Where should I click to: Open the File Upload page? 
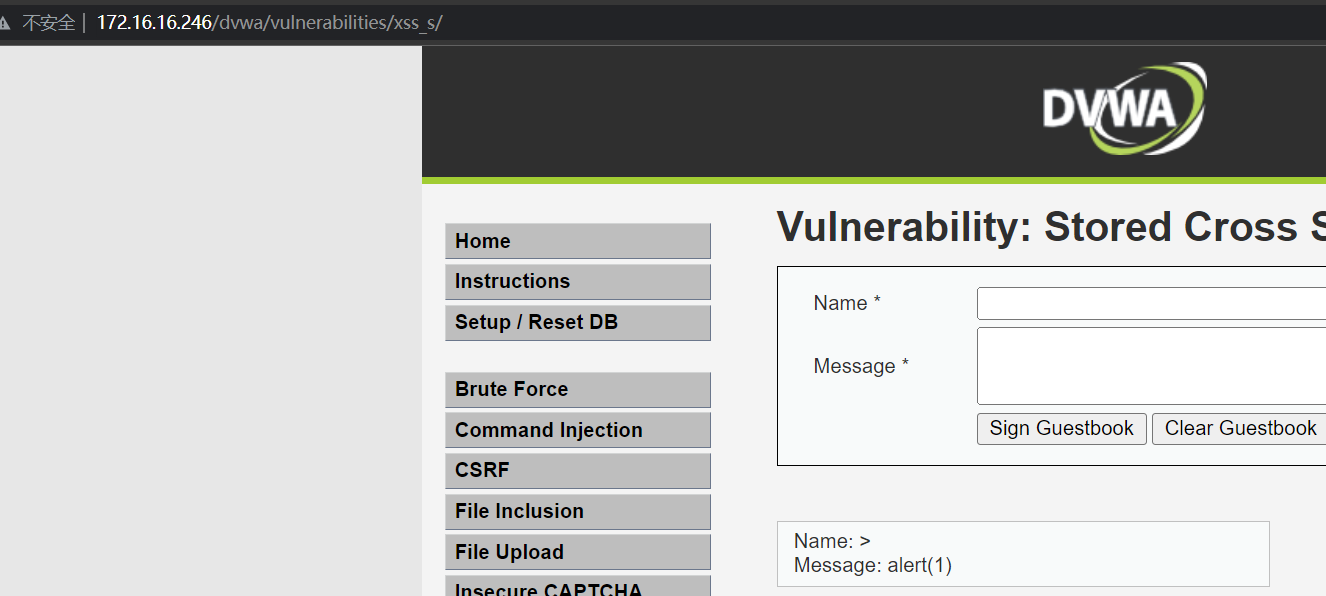(x=578, y=552)
